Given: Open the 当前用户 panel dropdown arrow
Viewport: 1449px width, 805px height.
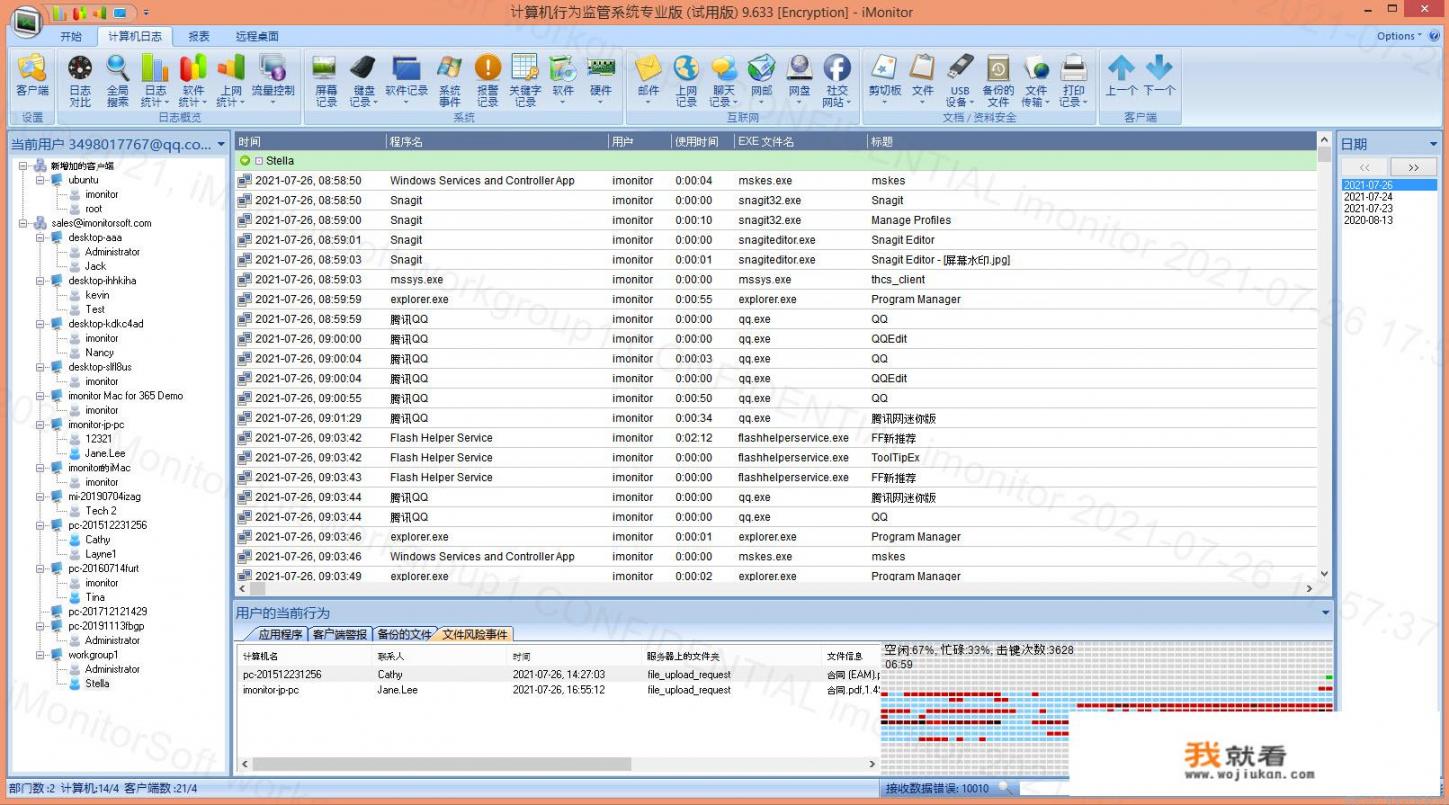Looking at the screenshot, I should [221, 144].
